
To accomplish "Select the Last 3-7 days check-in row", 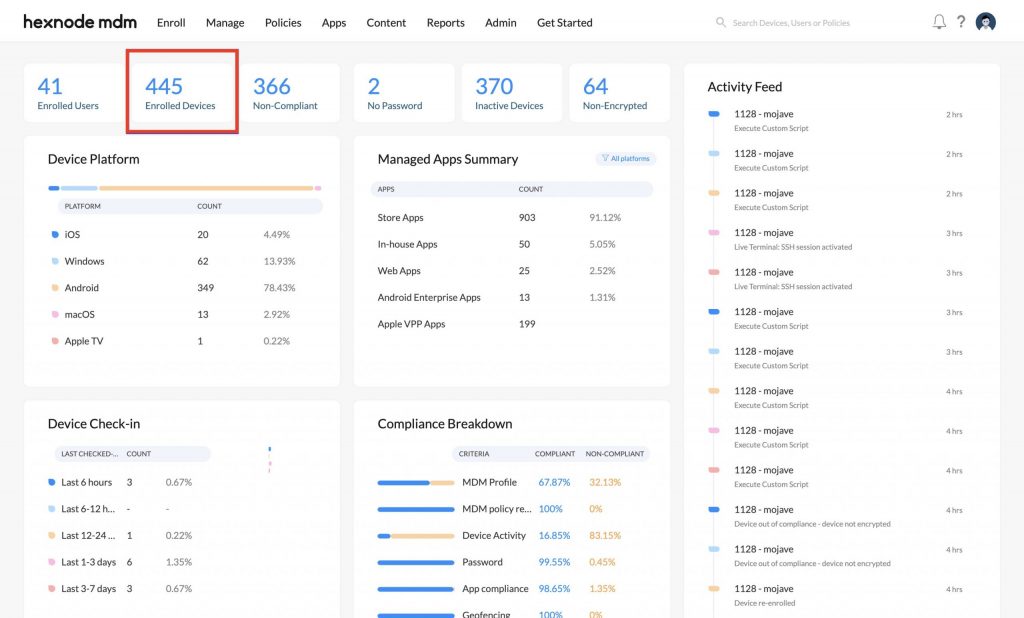I will 131,589.
